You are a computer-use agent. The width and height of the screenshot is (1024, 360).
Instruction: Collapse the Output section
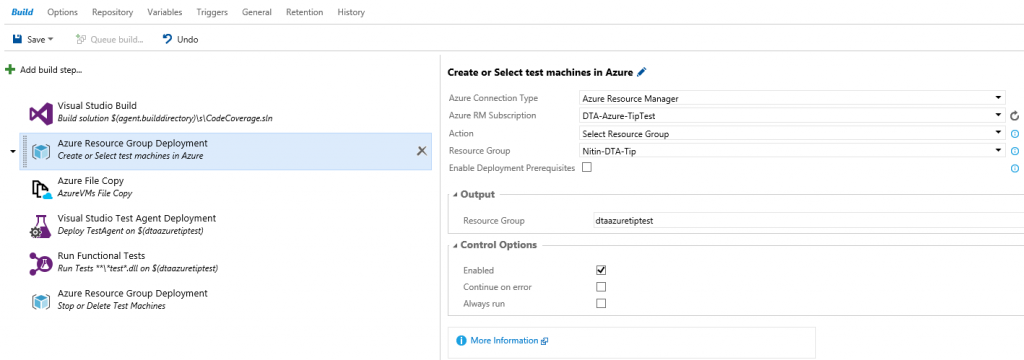pyautogui.click(x=455, y=195)
